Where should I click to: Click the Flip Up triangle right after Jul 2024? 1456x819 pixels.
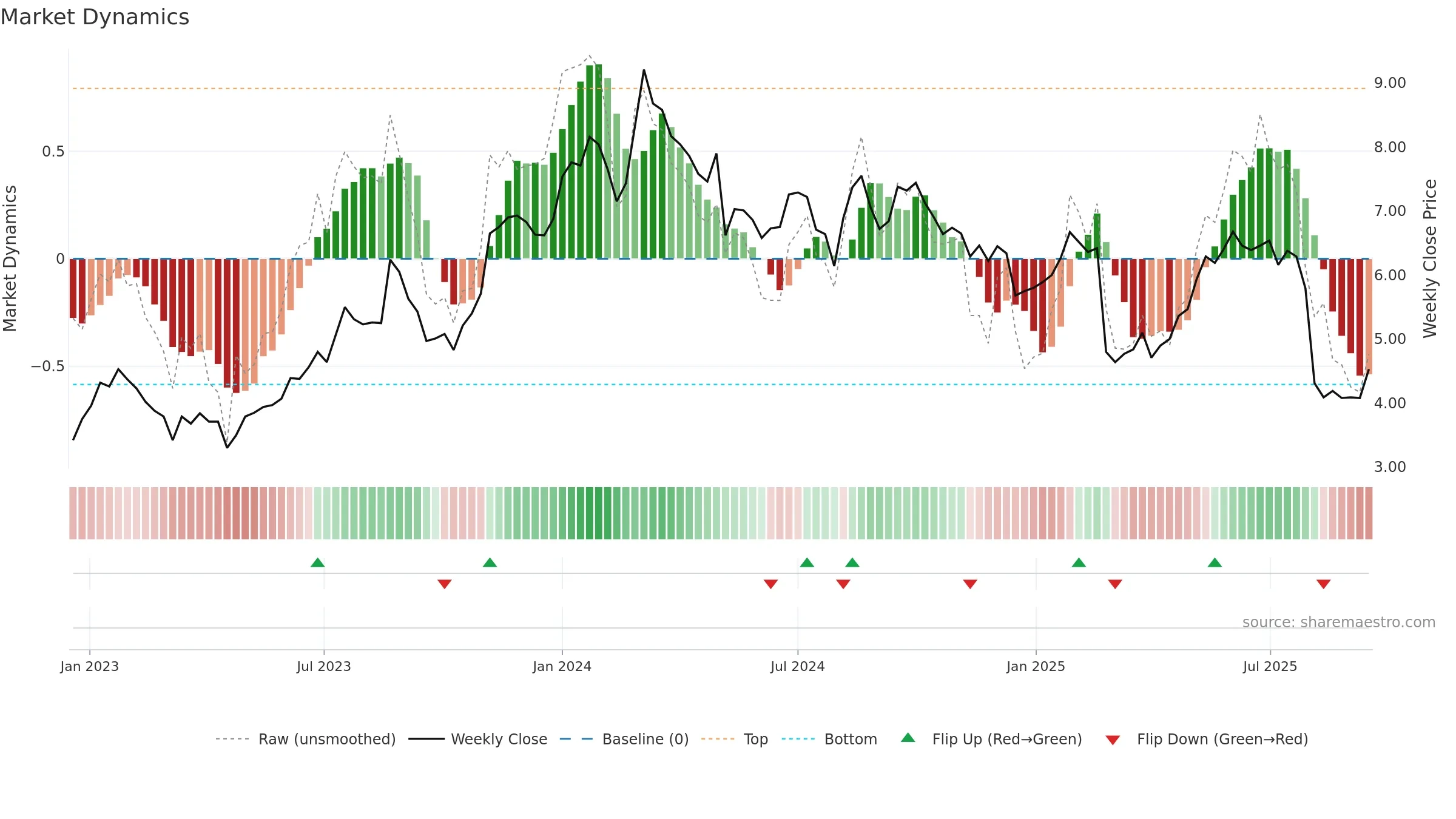(x=807, y=562)
